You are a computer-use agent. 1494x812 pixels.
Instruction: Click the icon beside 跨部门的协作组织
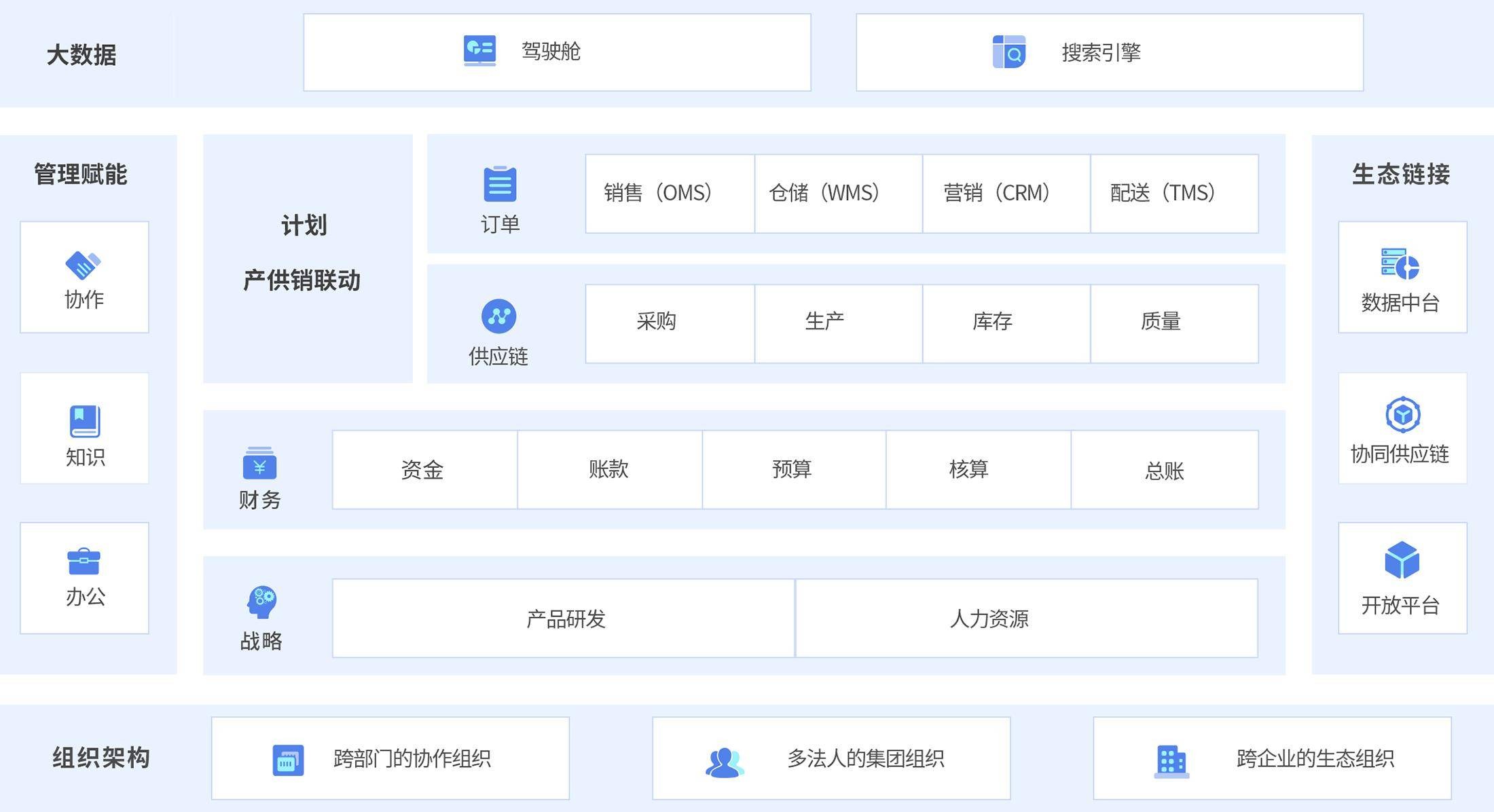pyautogui.click(x=288, y=760)
